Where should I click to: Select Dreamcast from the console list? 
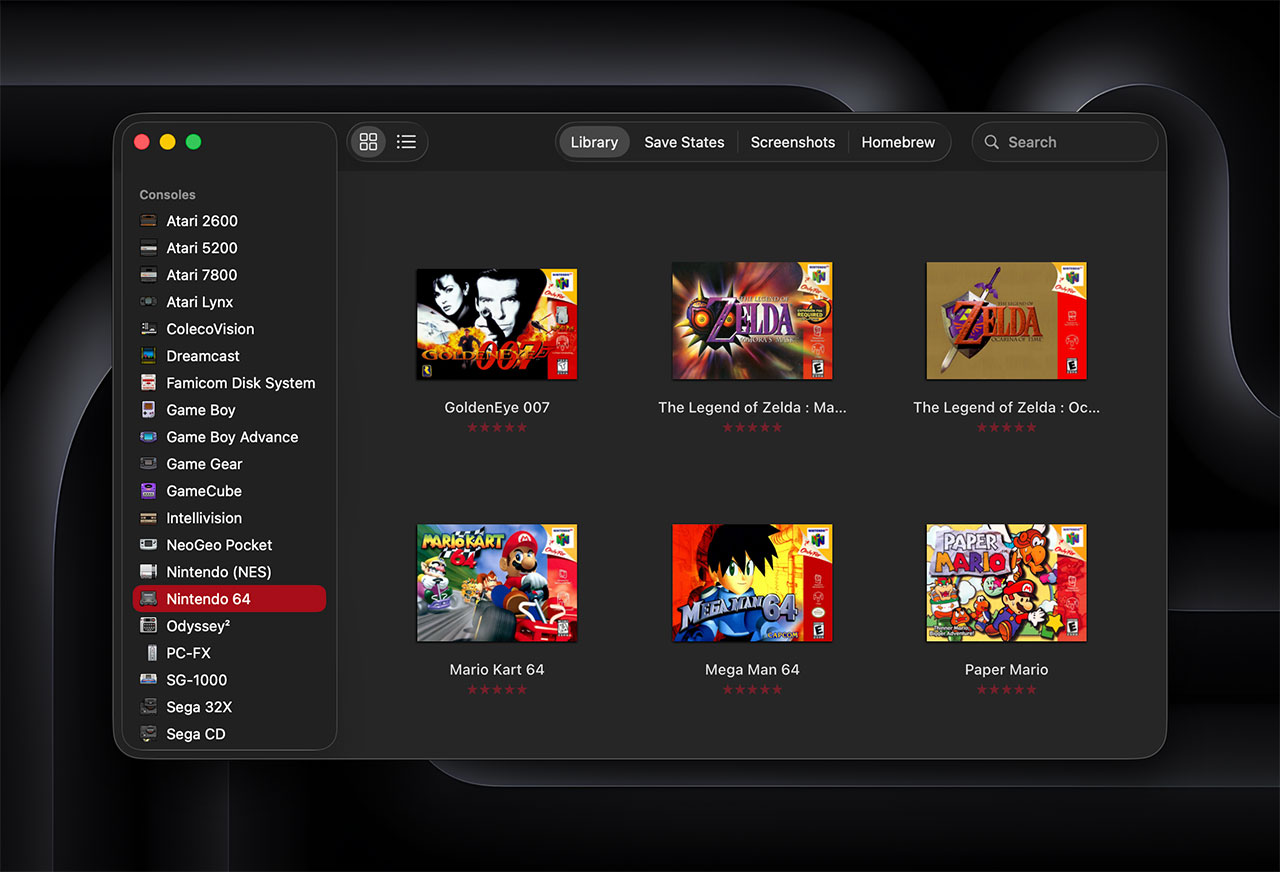point(229,356)
